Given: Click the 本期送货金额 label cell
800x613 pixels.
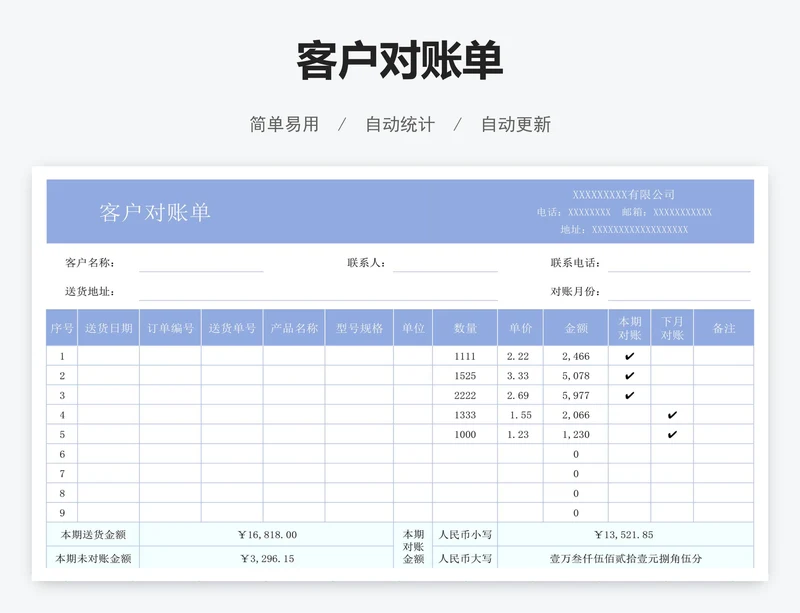Looking at the screenshot, I should 93,534.
